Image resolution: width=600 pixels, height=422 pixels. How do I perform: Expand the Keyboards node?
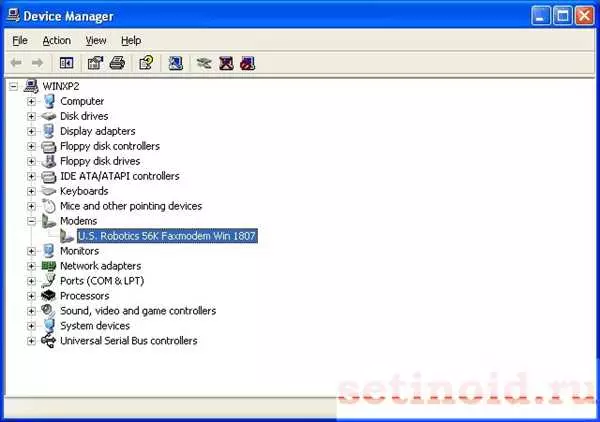[31, 191]
